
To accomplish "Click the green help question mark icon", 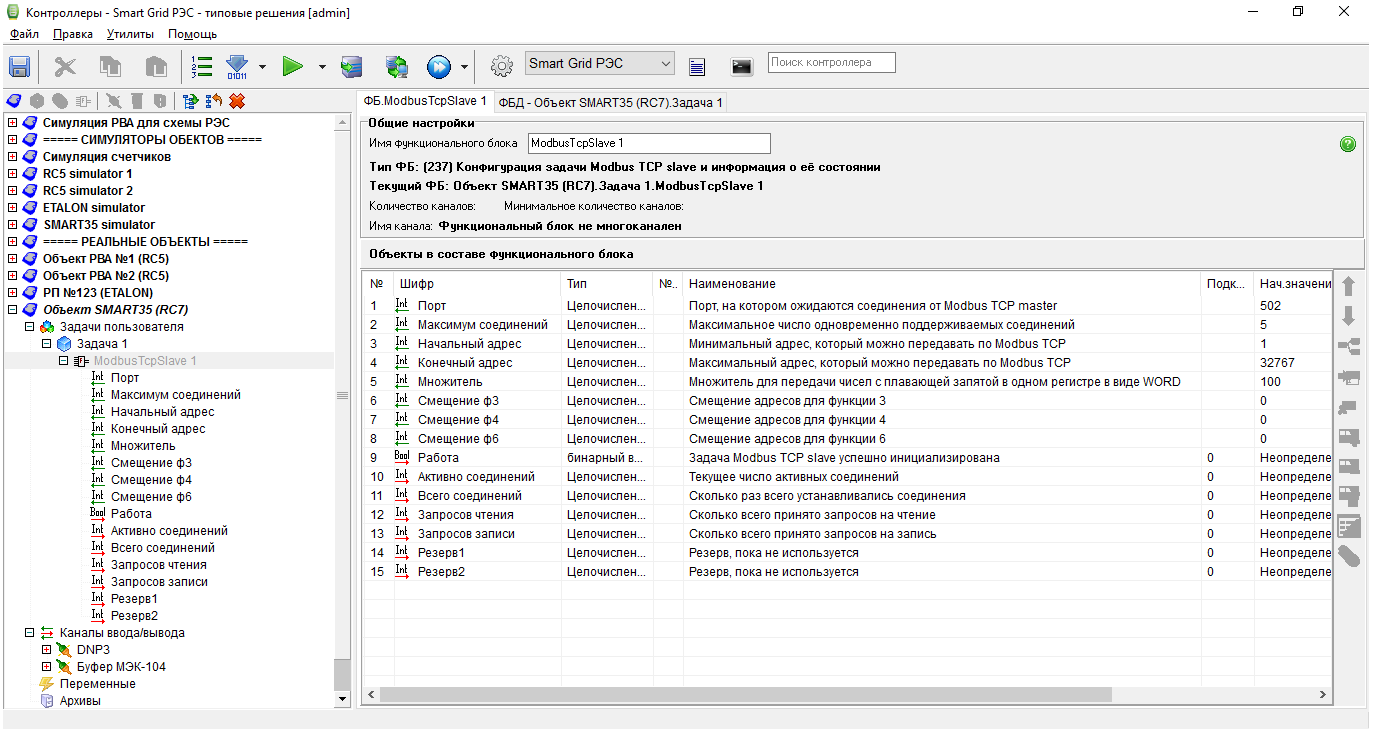I will click(1347, 144).
